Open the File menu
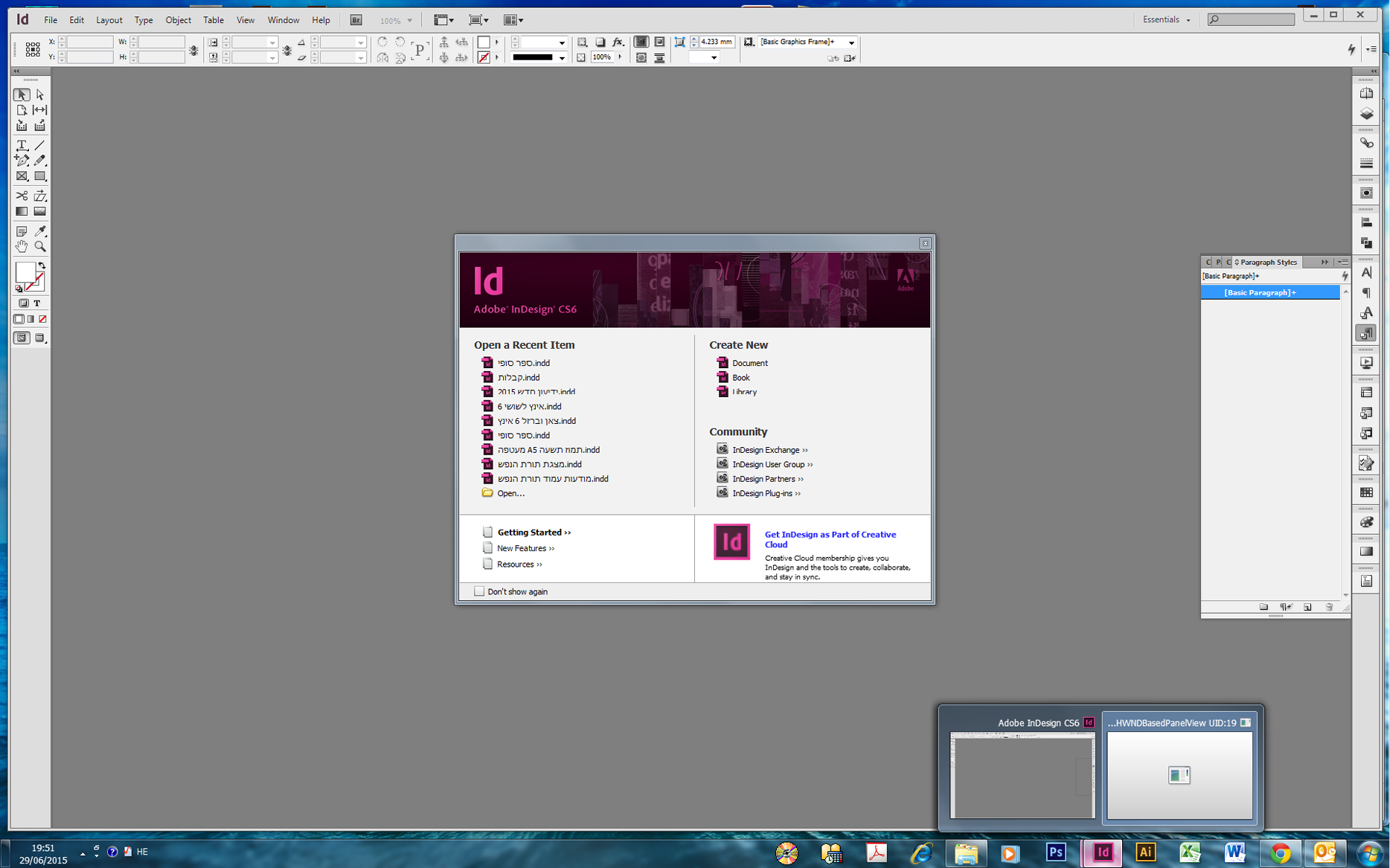This screenshot has height=868, width=1390. (51, 20)
